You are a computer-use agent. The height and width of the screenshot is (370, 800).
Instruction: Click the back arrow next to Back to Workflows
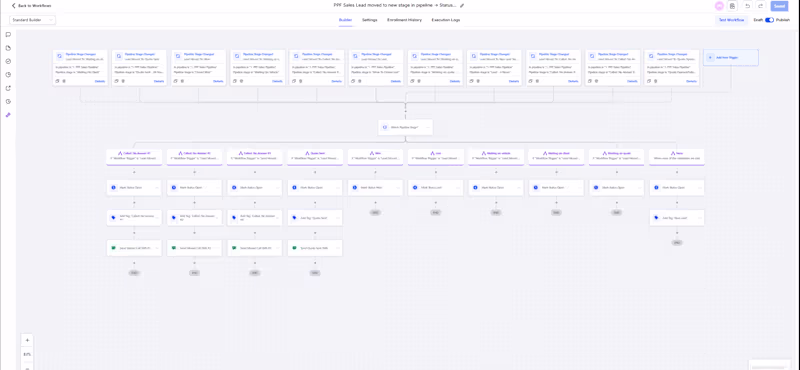click(x=13, y=6)
